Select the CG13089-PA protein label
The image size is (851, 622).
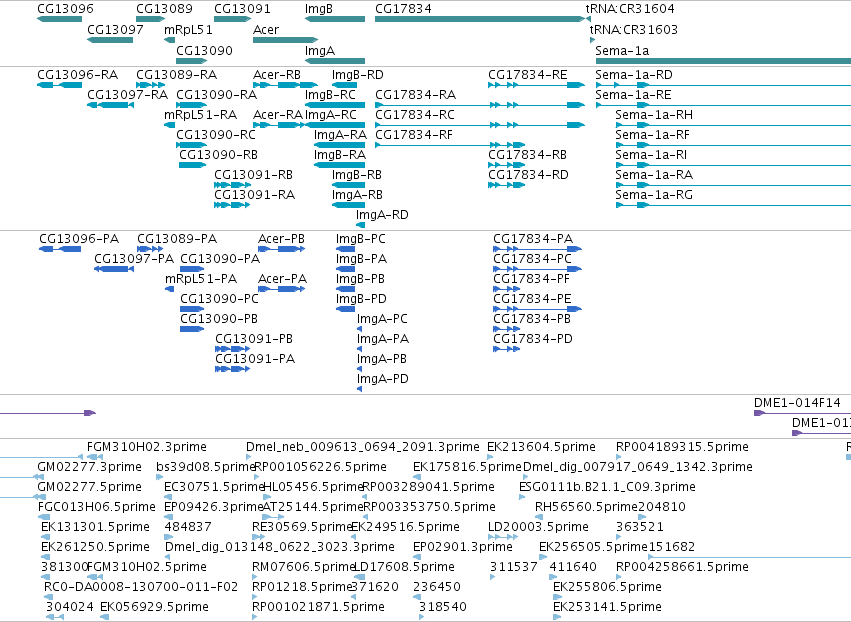point(177,239)
